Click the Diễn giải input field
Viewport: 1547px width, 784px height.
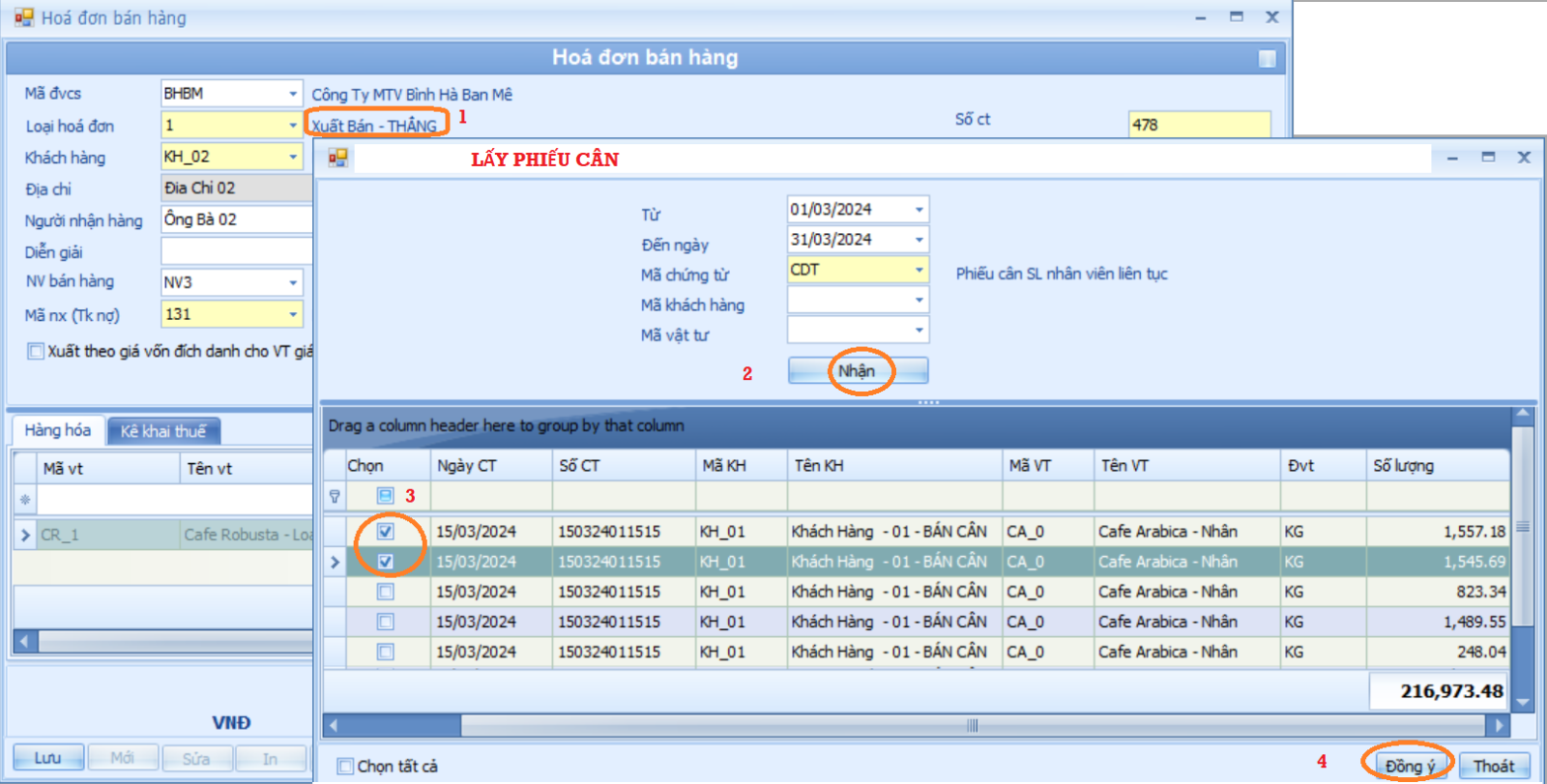[237, 251]
